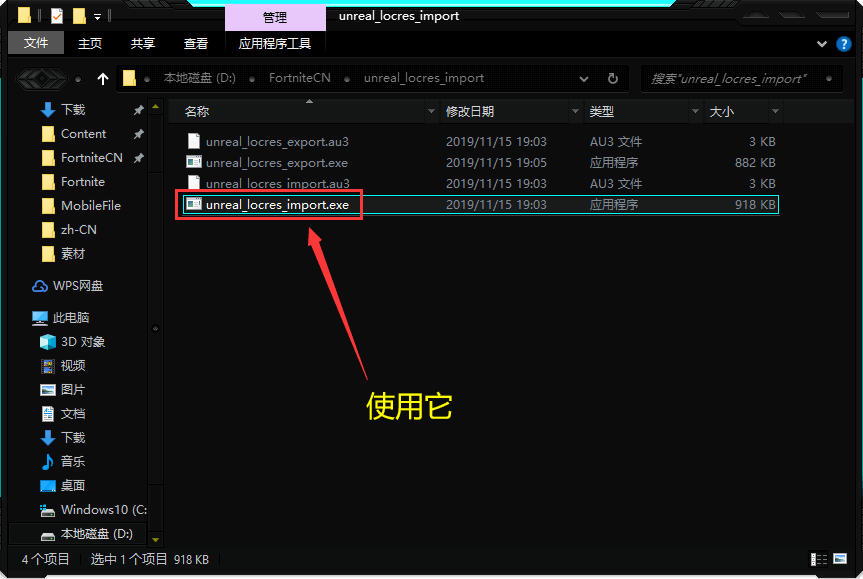Open the 图片 library folder
Screen dimensions: 863x579
pyautogui.click(x=73, y=390)
